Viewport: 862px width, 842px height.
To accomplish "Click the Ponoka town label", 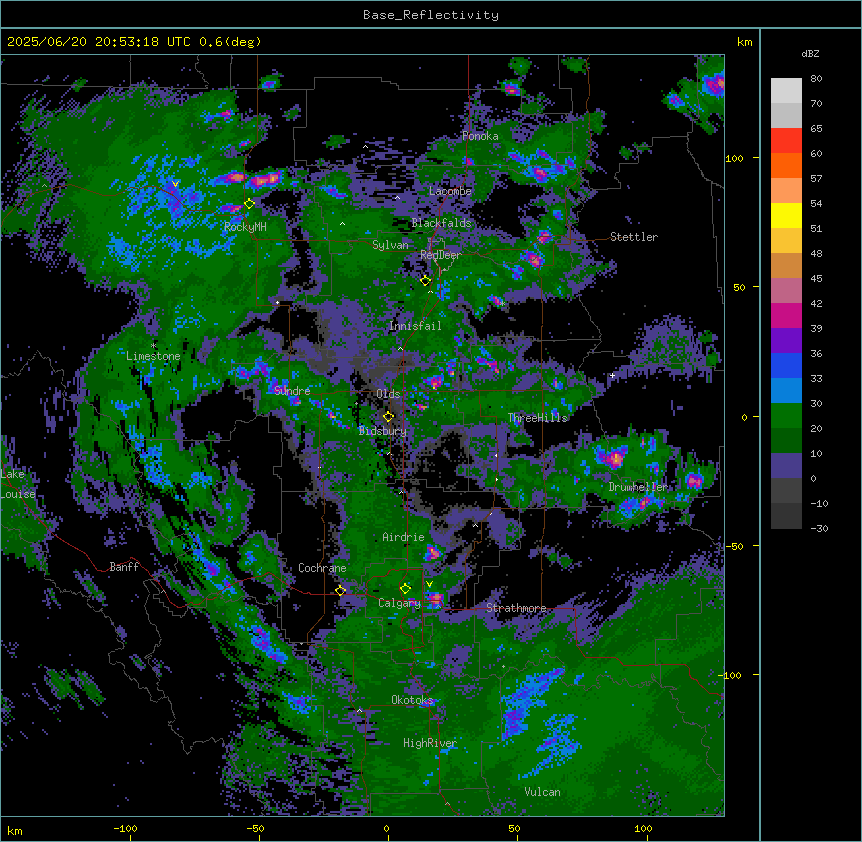I will (480, 136).
